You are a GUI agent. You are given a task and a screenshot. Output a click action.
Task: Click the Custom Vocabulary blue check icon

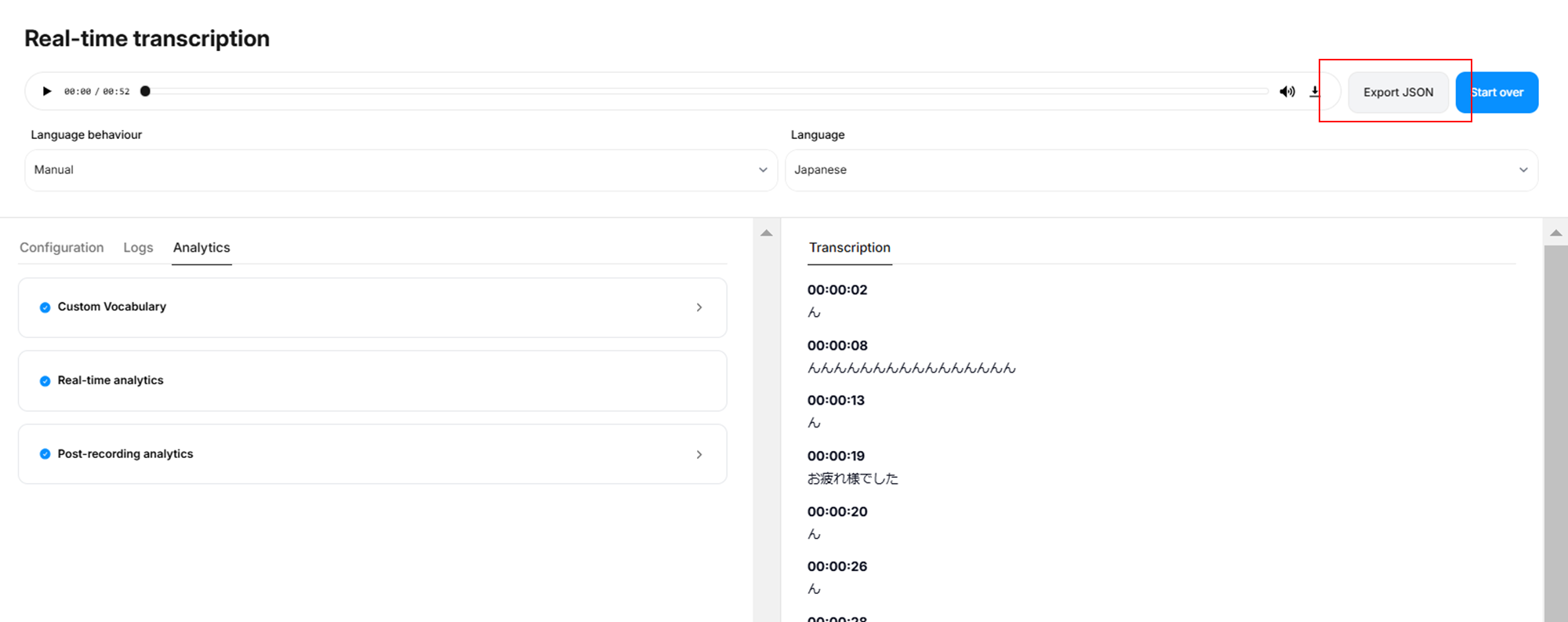tap(45, 307)
